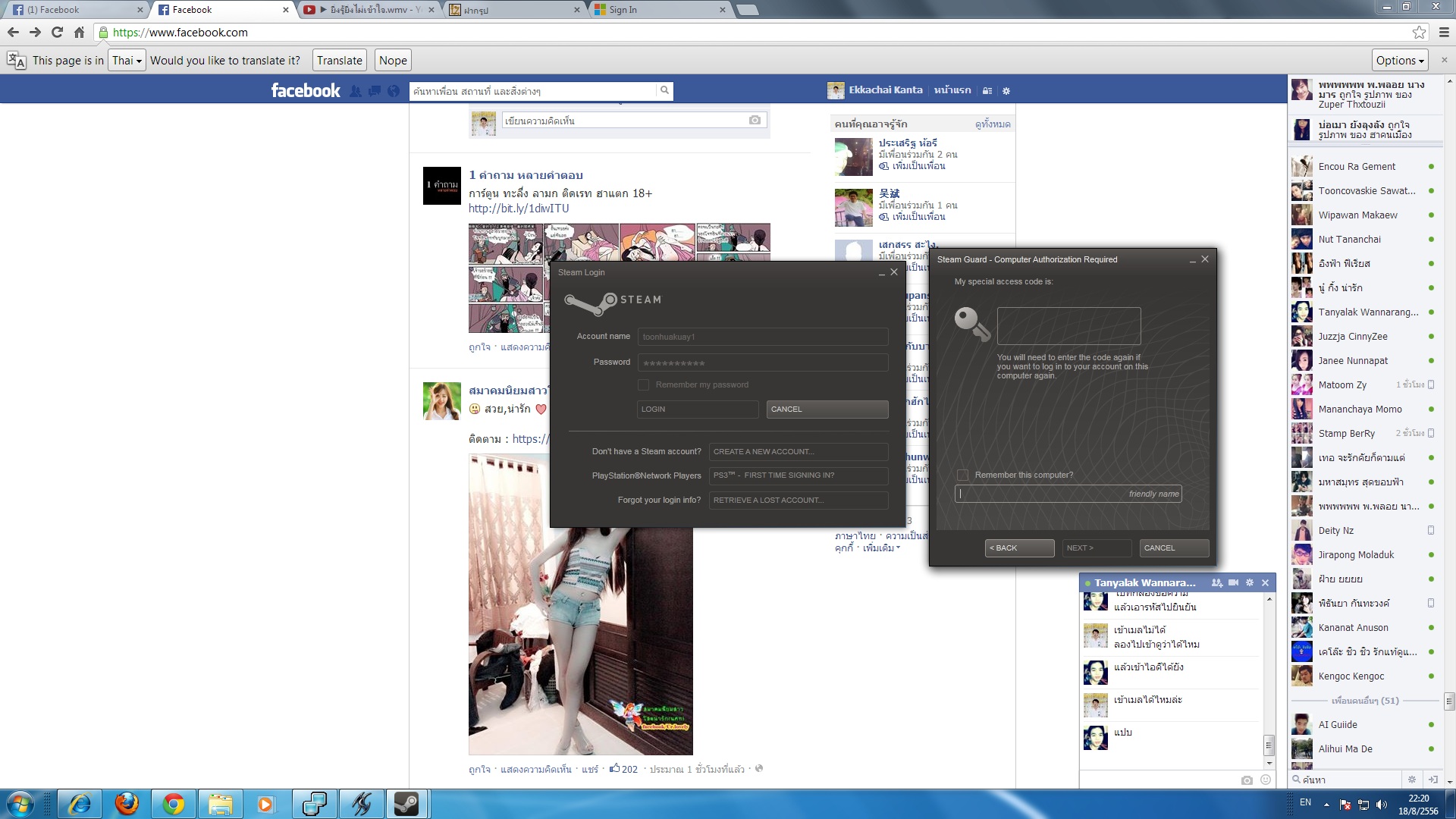Click Facebook notifications globe icon
1456x819 pixels.
coord(393,91)
